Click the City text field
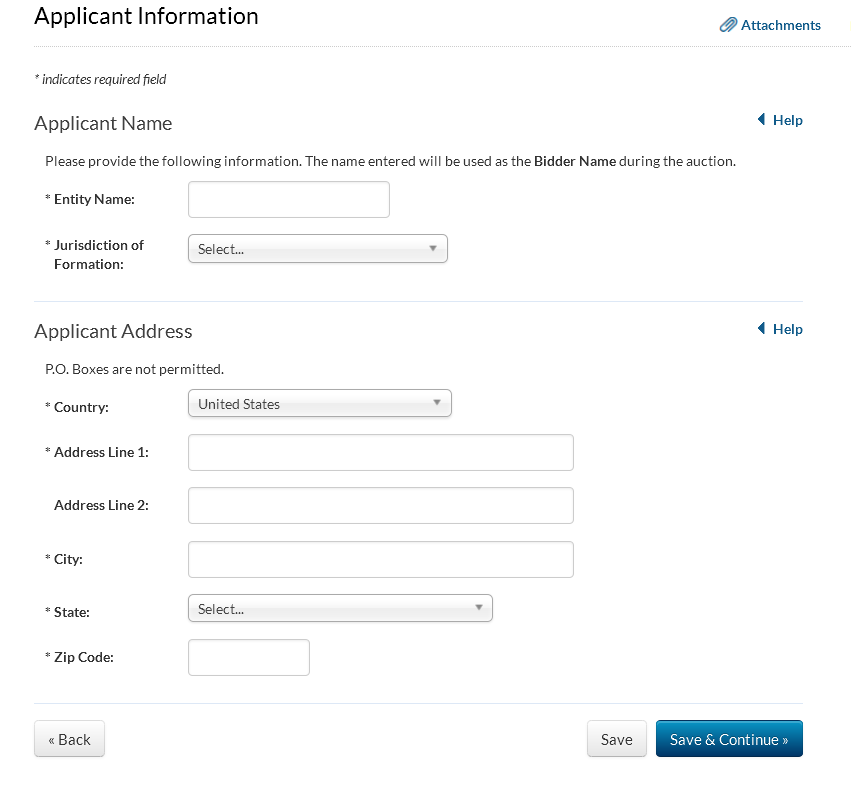 tap(380, 559)
